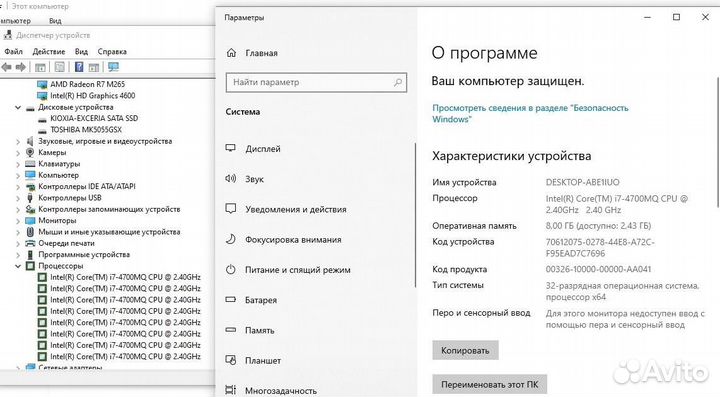Expand Контроллеры запоминающих устройств node
Screen dimensions: 720x397
(18, 209)
